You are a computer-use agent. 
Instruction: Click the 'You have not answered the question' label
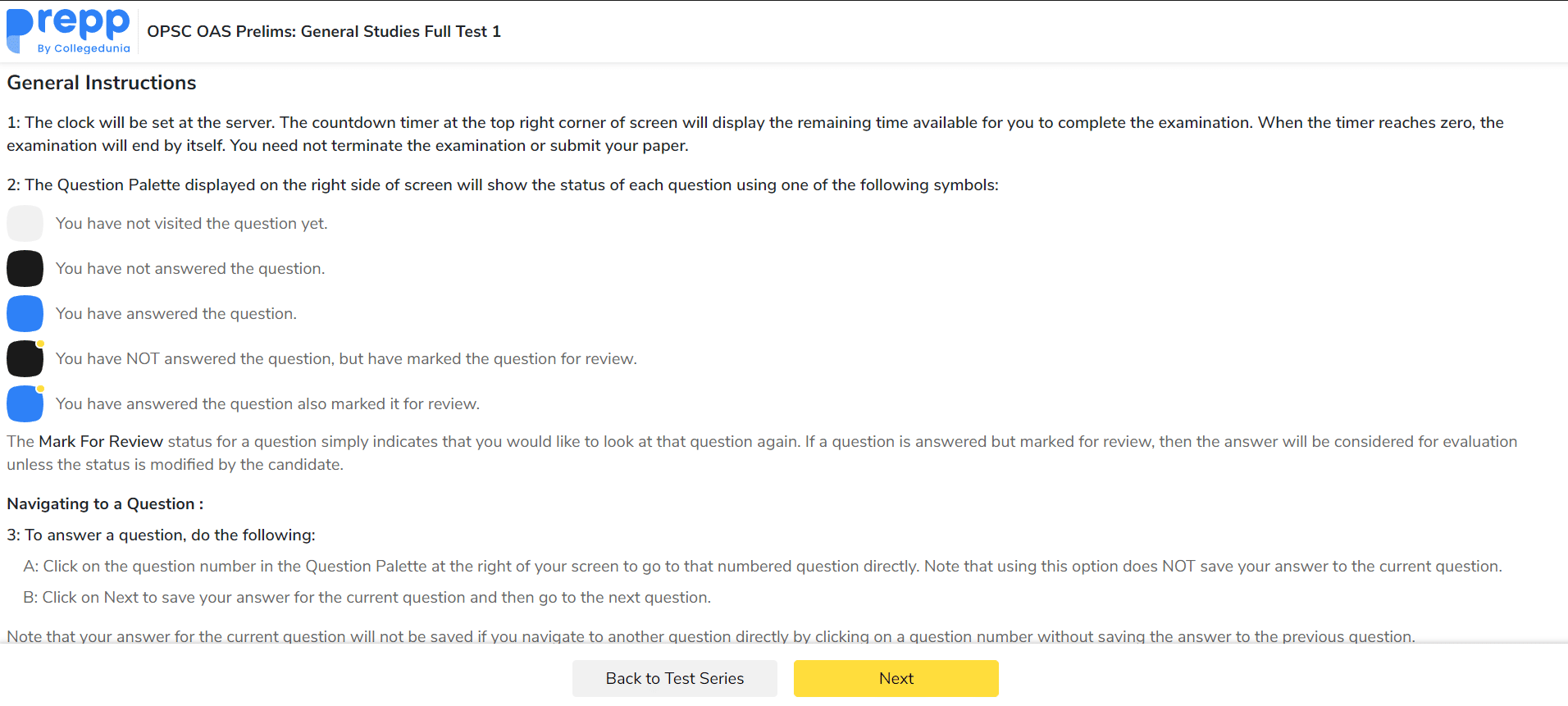[190, 269]
